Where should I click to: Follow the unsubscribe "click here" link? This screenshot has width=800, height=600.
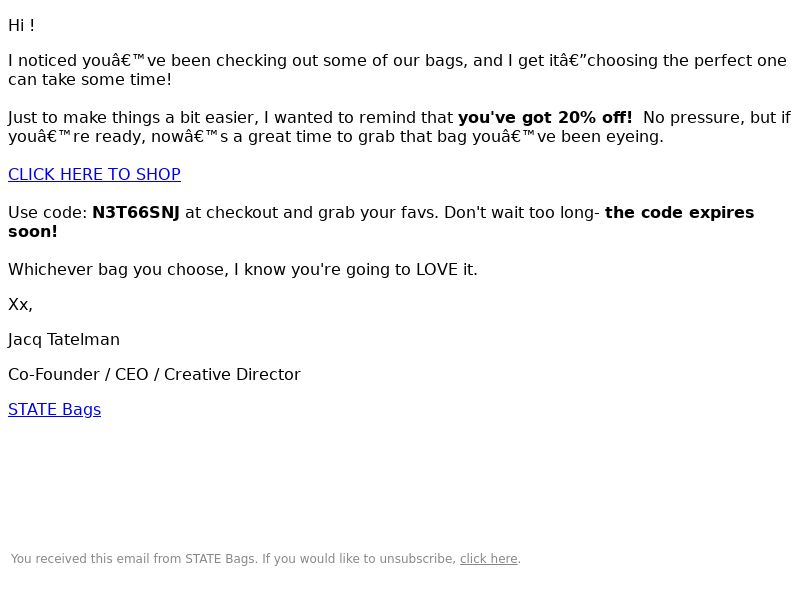tap(489, 559)
